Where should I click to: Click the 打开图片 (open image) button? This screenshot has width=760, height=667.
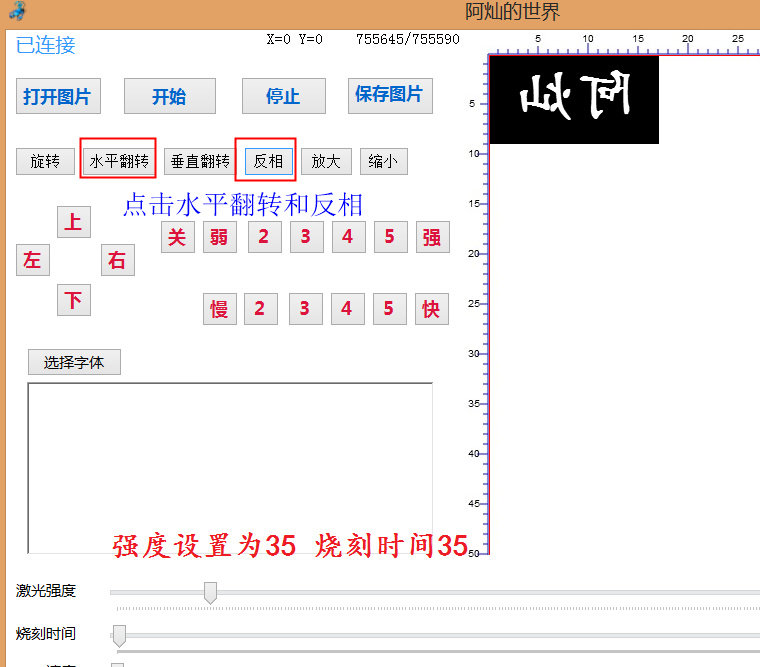57,97
